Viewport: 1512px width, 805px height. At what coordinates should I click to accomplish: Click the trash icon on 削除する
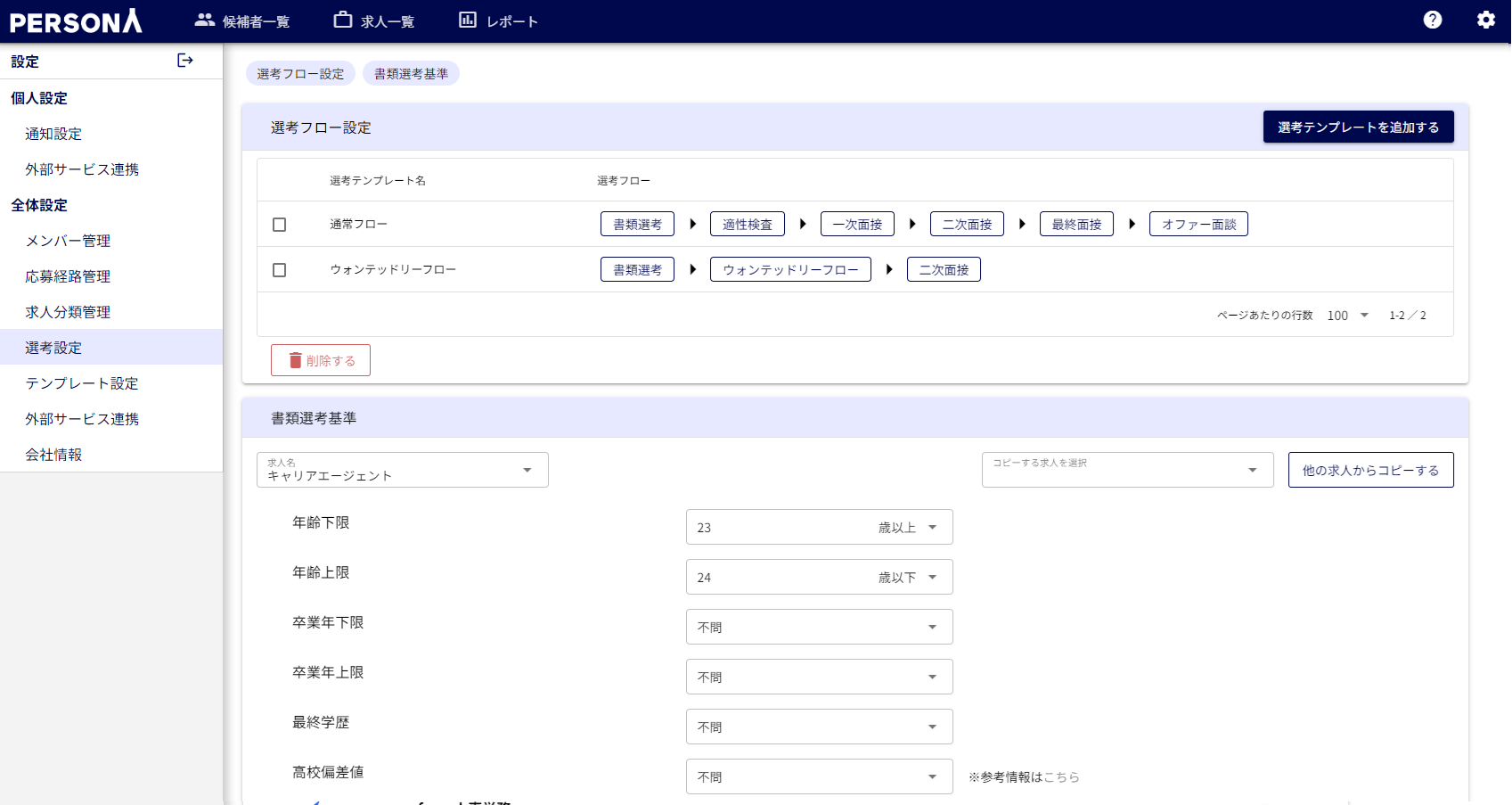coord(295,360)
